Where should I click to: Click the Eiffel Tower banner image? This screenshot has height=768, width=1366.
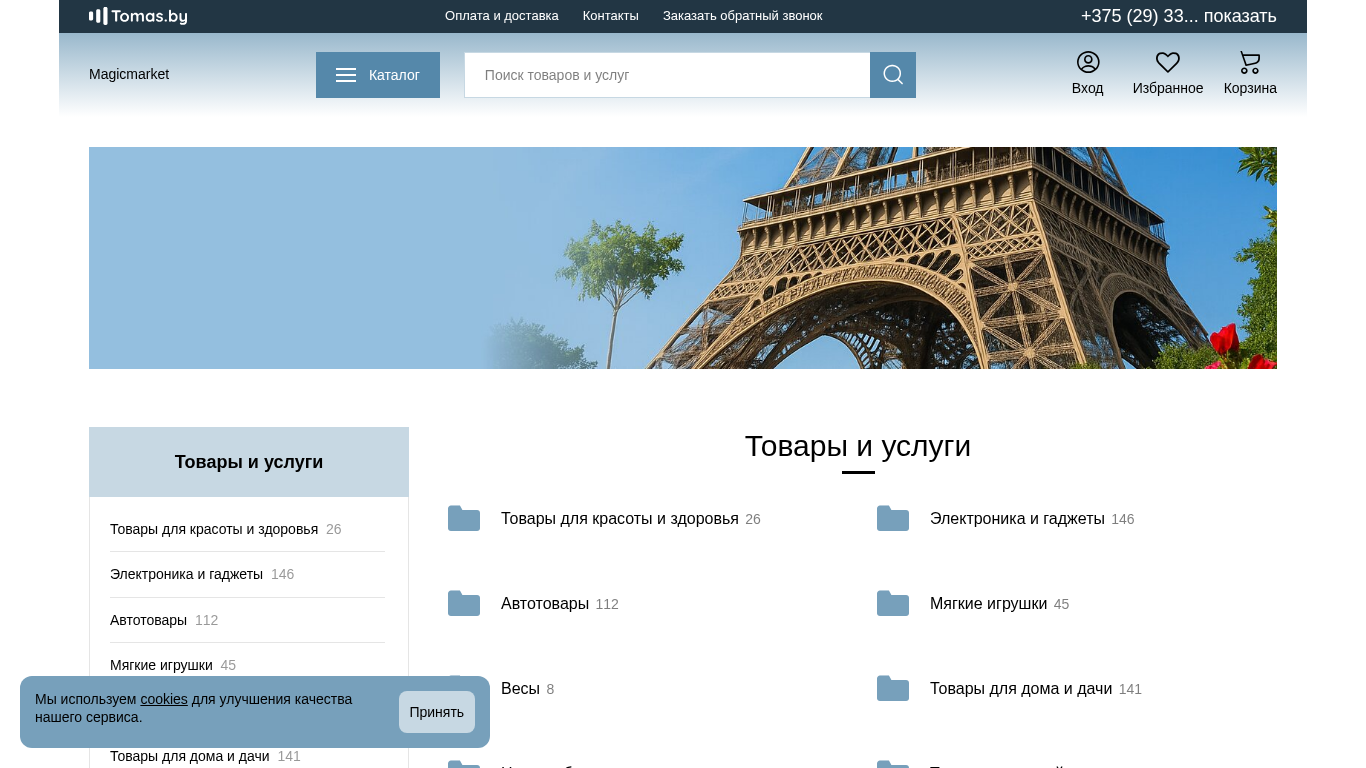click(x=682, y=258)
